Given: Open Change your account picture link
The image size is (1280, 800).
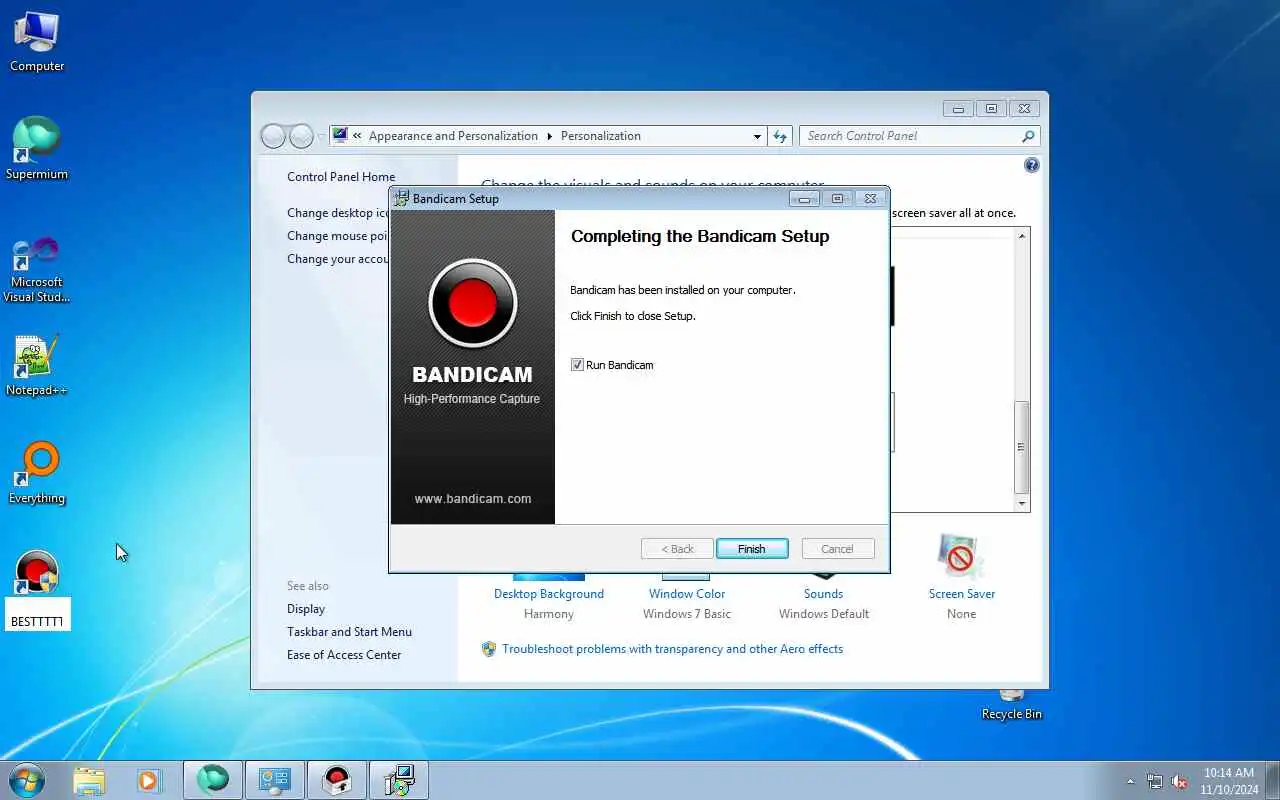Looking at the screenshot, I should [x=338, y=259].
